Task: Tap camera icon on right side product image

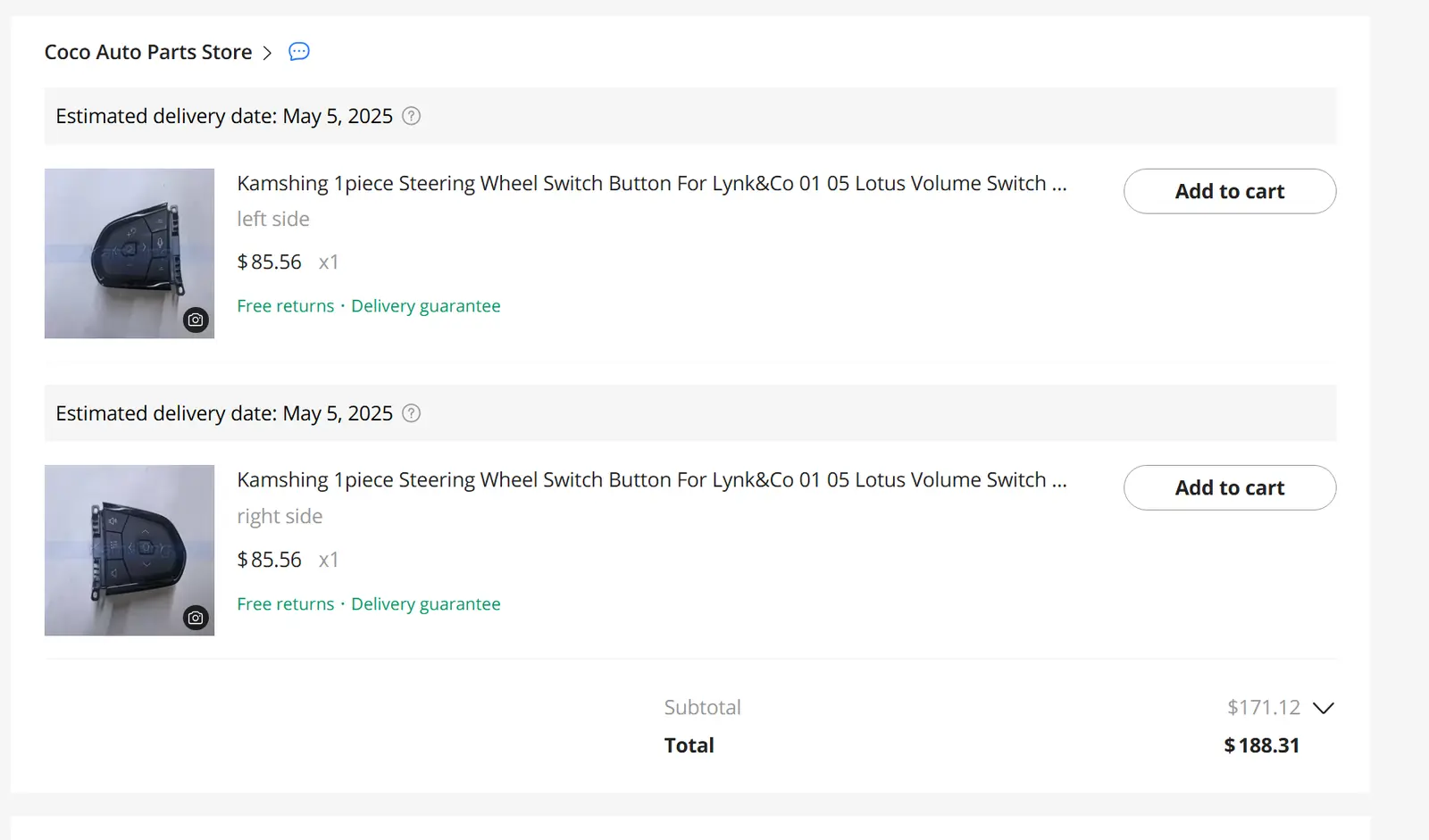Action: click(x=196, y=618)
